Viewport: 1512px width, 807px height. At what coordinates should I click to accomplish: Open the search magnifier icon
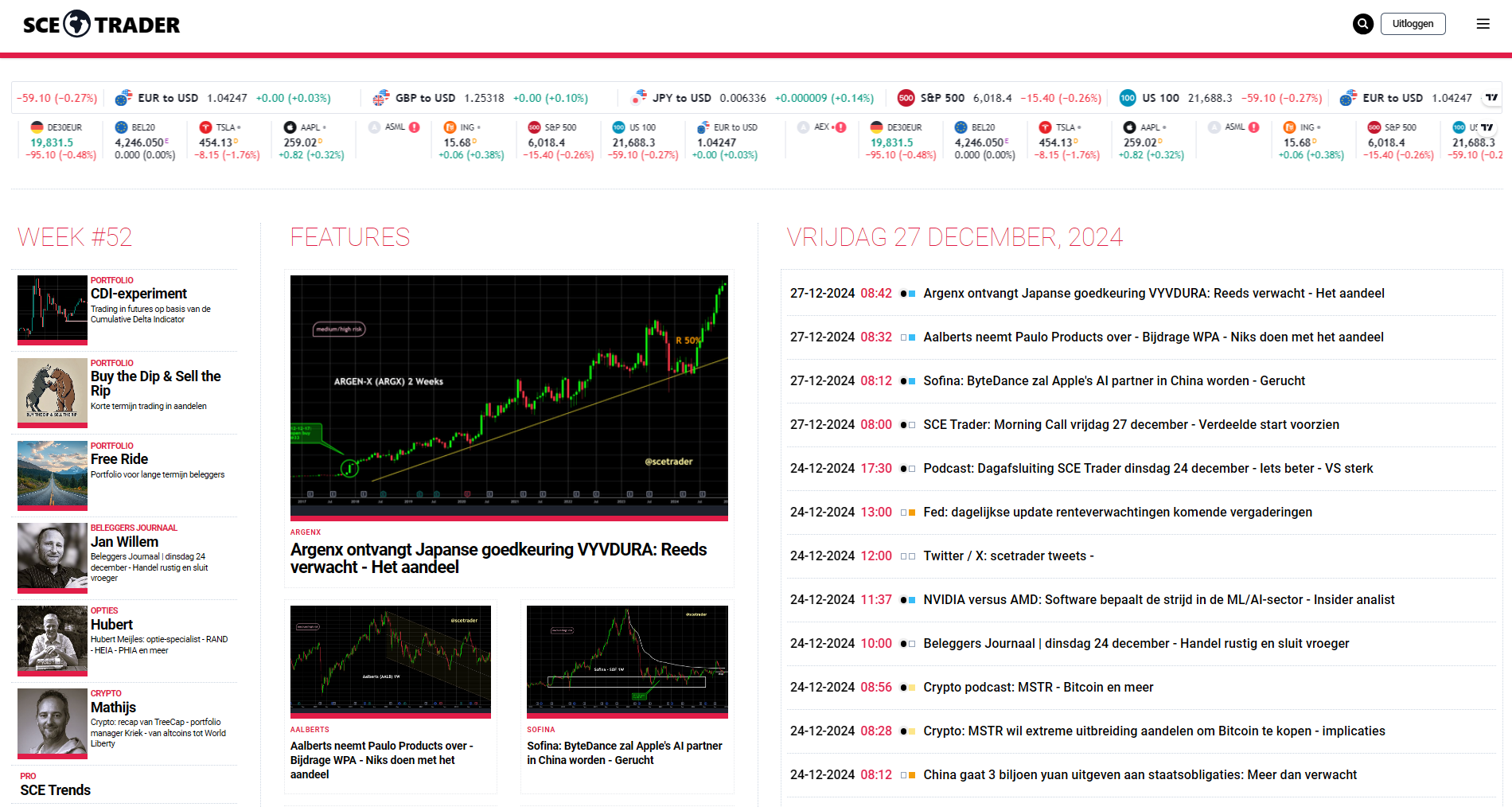[x=1363, y=24]
